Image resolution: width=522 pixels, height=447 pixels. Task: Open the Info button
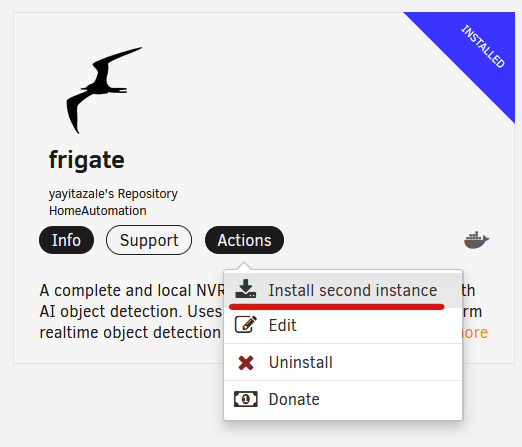click(x=66, y=240)
